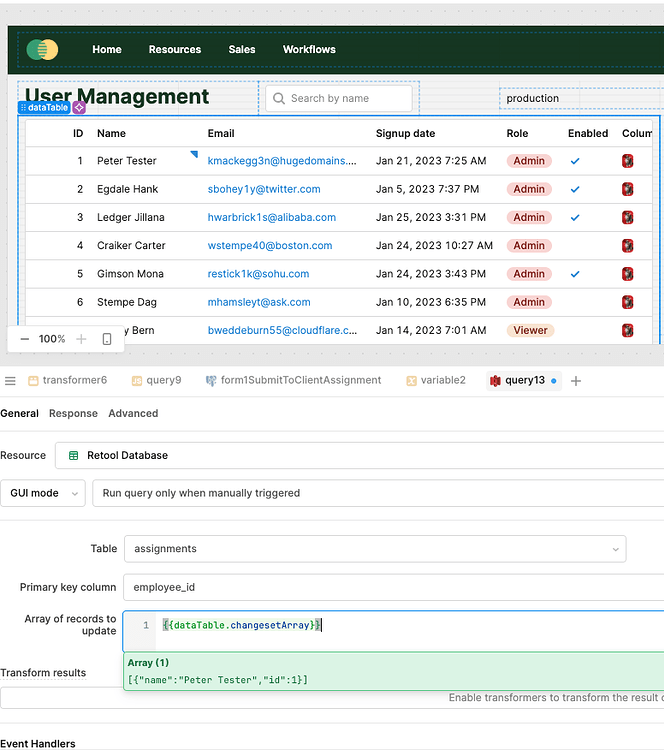
Task: Open email kmackegg3n@hugedomains link
Action: pos(282,161)
